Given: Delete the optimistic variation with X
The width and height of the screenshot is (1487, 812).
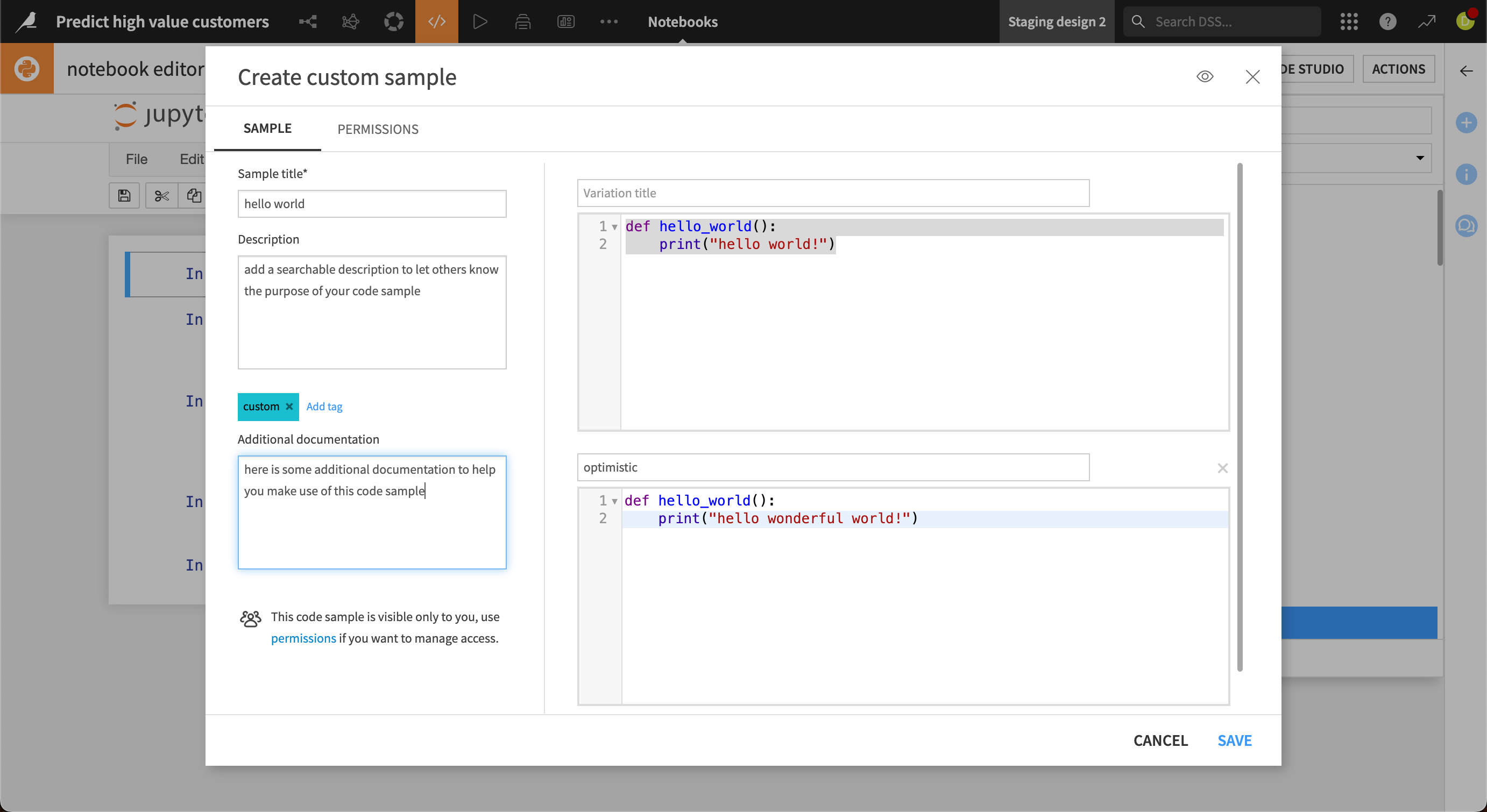Looking at the screenshot, I should pos(1222,468).
